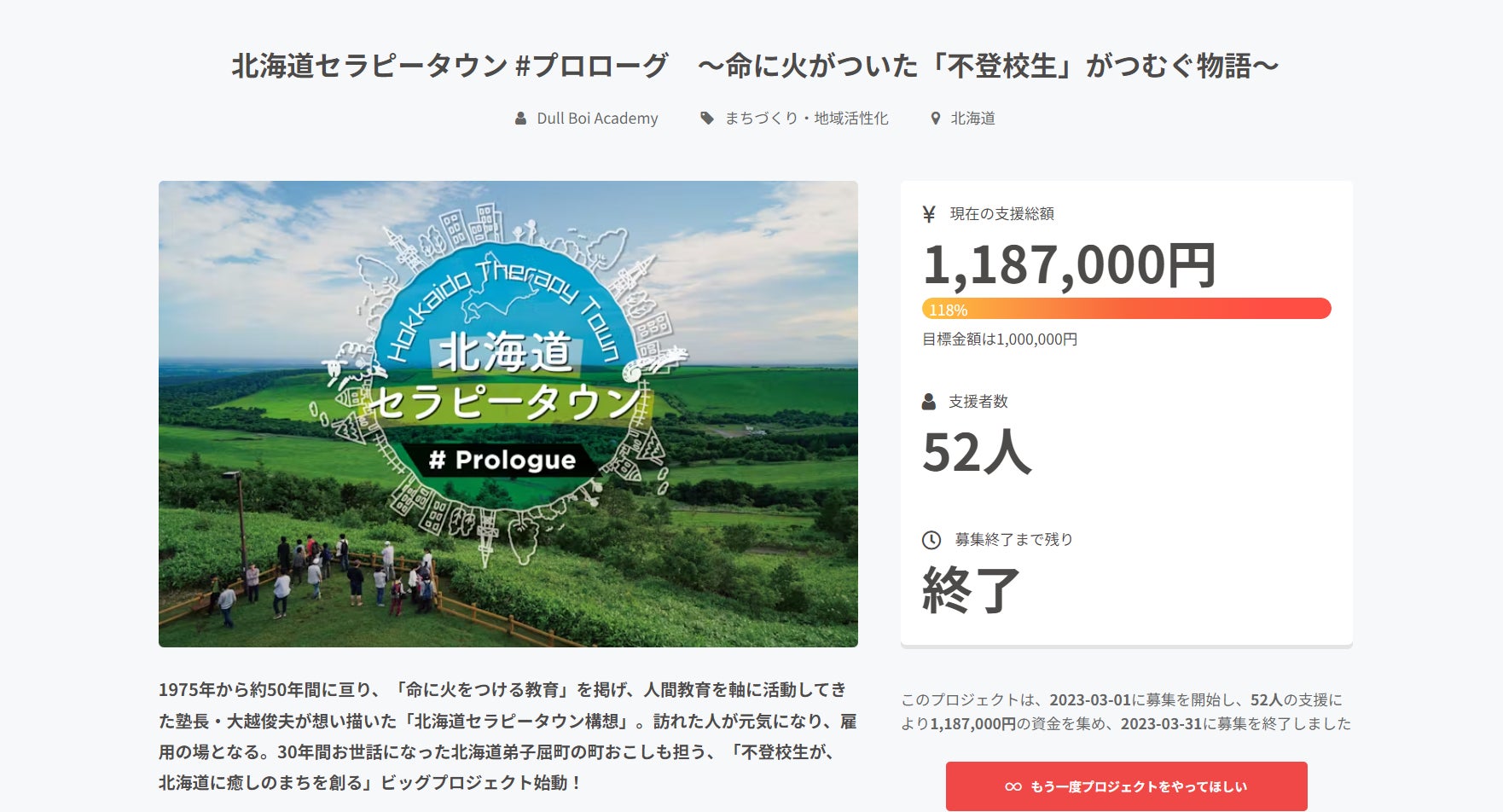Click the location pin icon beside 北海道

[935, 119]
